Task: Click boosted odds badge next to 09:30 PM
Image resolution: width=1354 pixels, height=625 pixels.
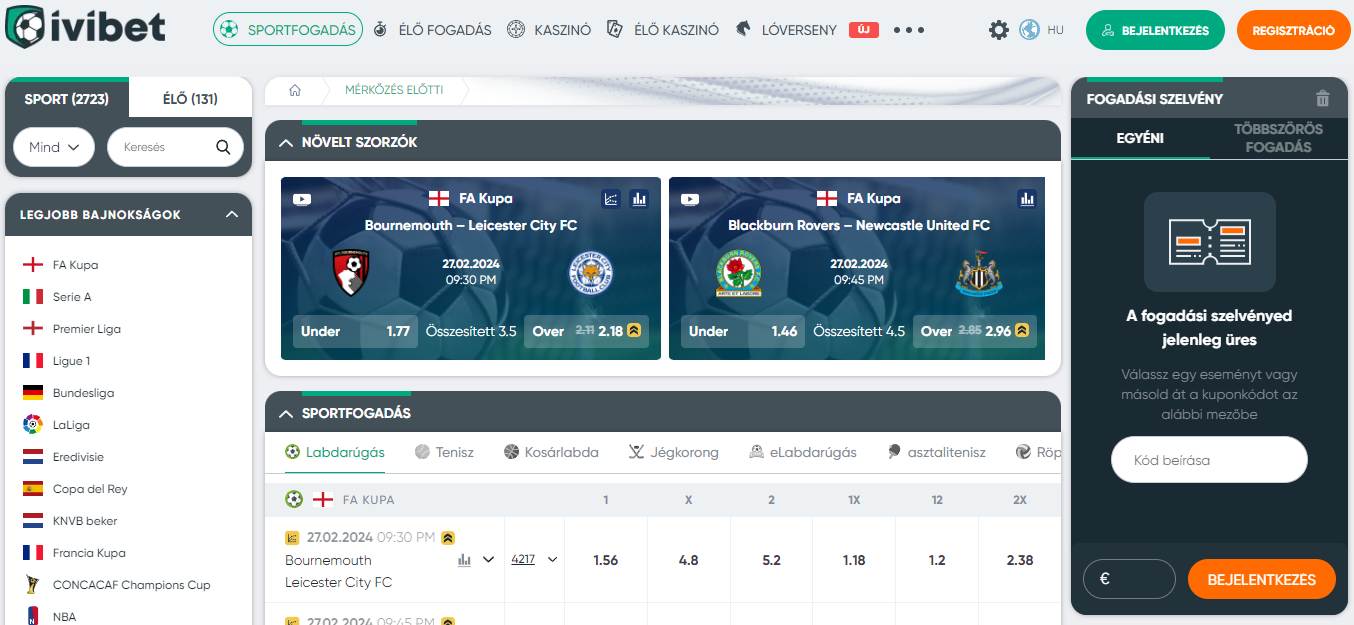Action: pos(448,537)
